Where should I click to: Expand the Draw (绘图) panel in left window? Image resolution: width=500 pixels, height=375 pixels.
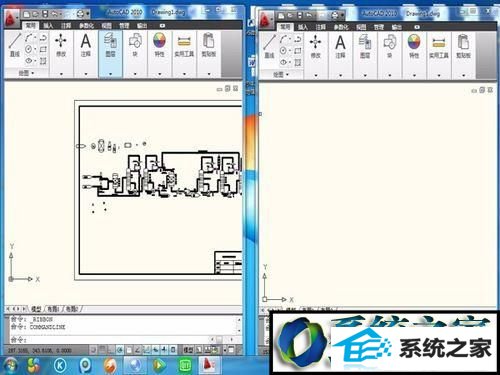26,73
